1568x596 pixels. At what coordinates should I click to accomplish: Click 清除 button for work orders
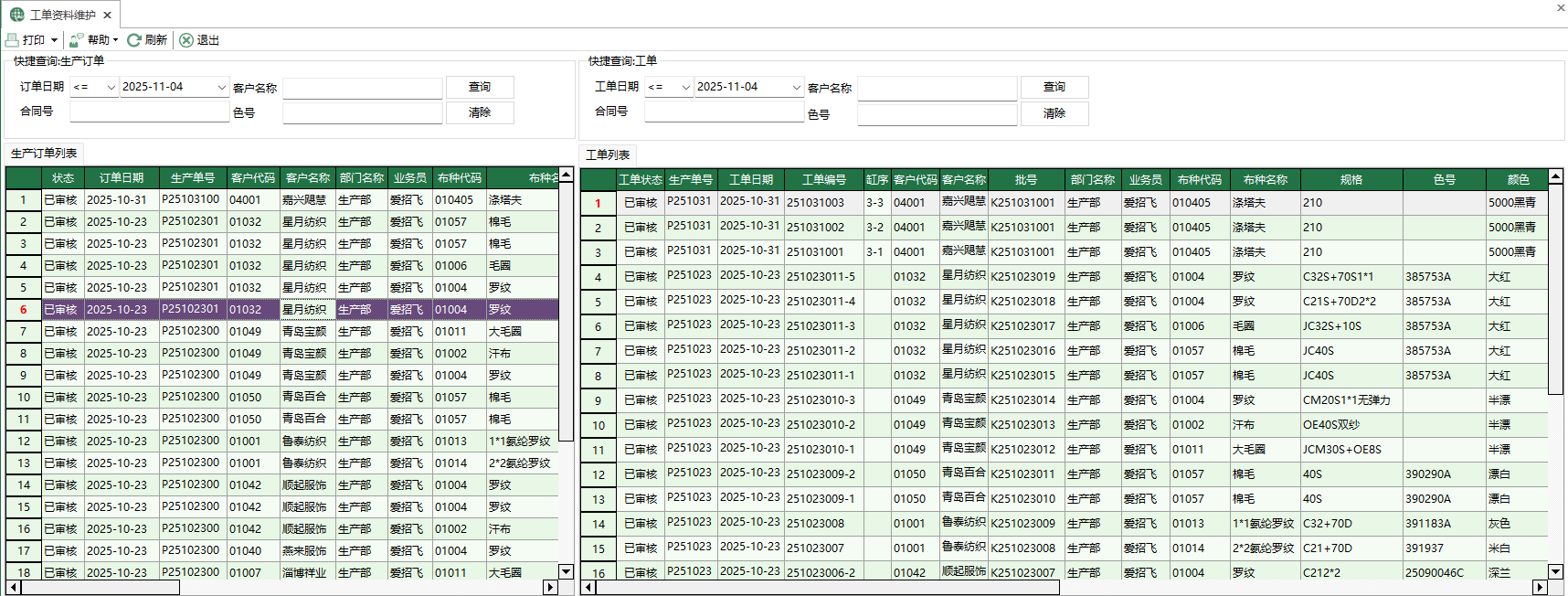[x=1054, y=113]
